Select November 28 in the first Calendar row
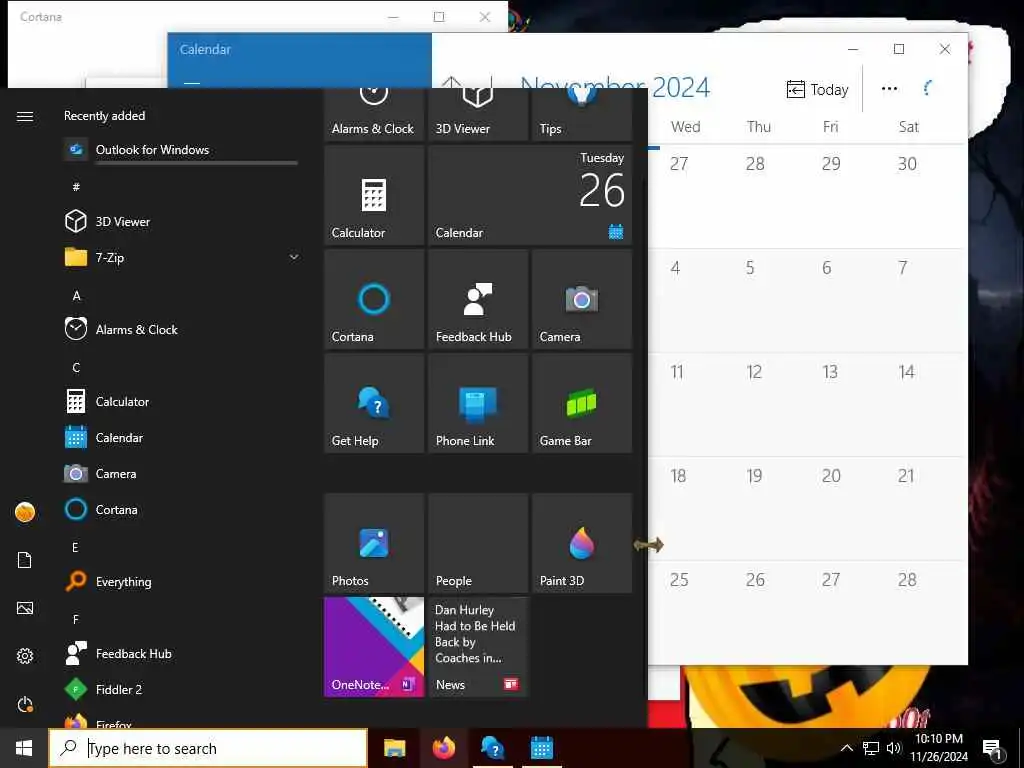The height and width of the screenshot is (768, 1024). [x=777, y=196]
